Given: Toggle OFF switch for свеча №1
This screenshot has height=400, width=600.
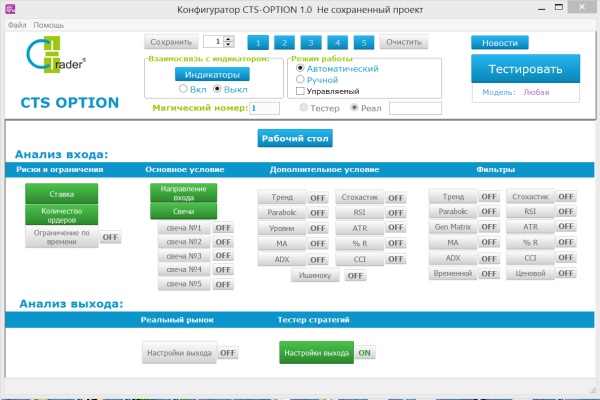Looking at the screenshot, I should pos(223,228).
